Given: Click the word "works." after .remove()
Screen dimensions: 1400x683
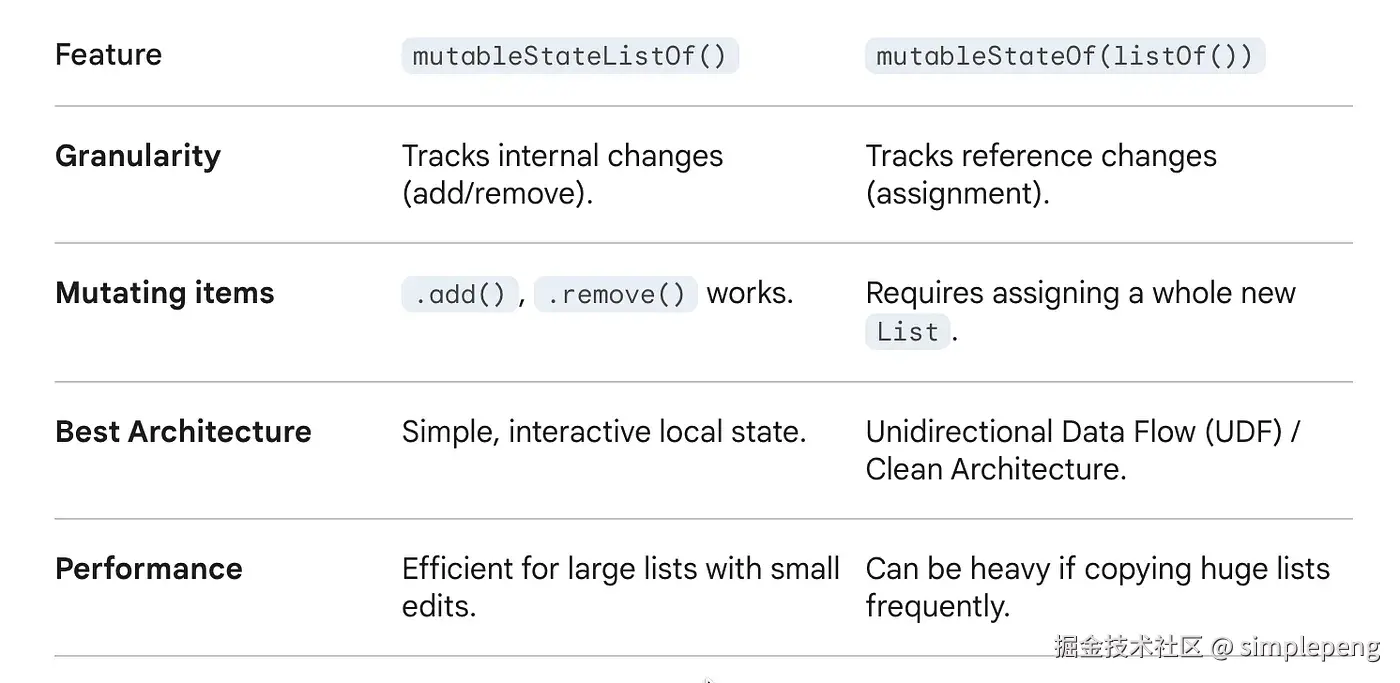Looking at the screenshot, I should [750, 293].
